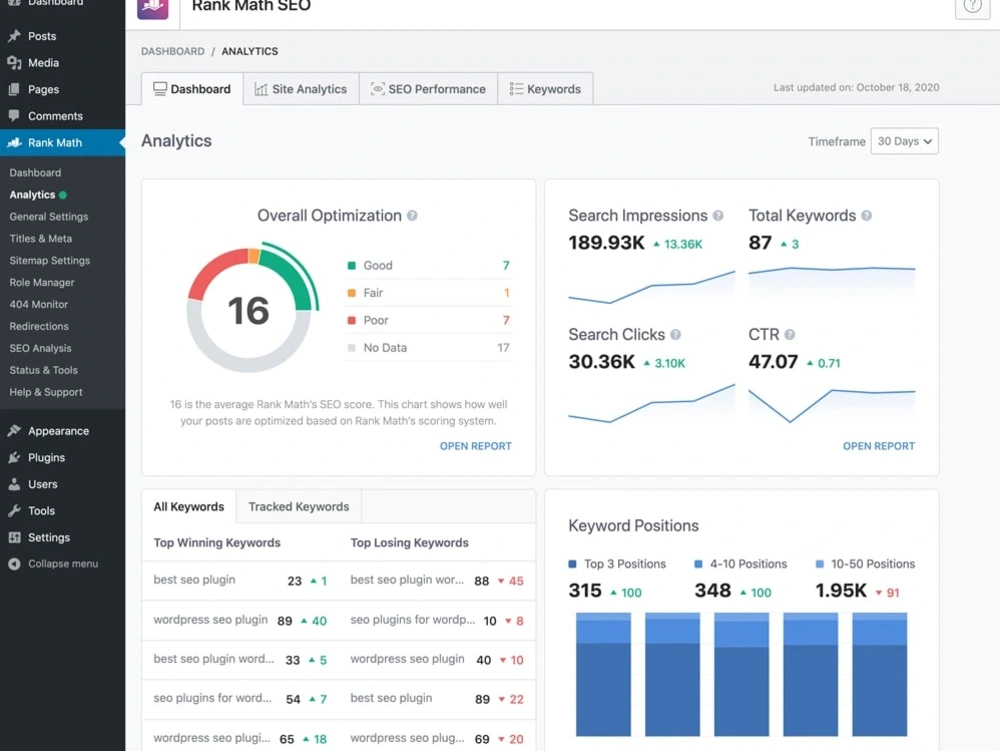Click the Total Keywords help icon
This screenshot has width=1000, height=751.
[x=866, y=216]
